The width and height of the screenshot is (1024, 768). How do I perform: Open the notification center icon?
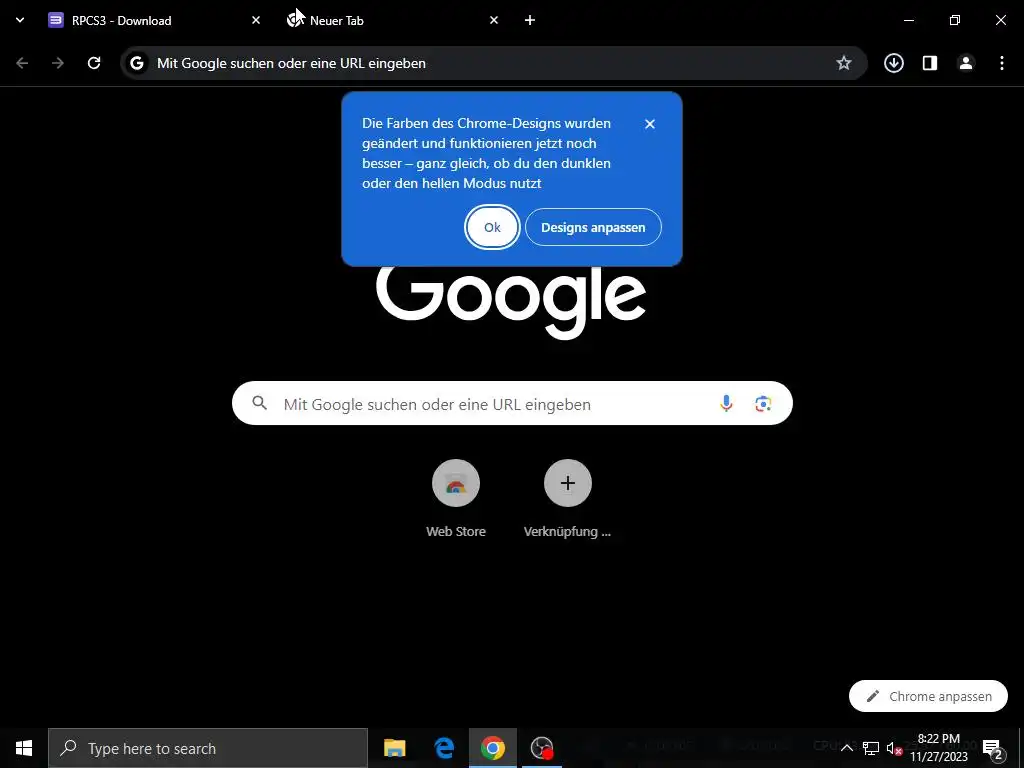pyautogui.click(x=992, y=748)
